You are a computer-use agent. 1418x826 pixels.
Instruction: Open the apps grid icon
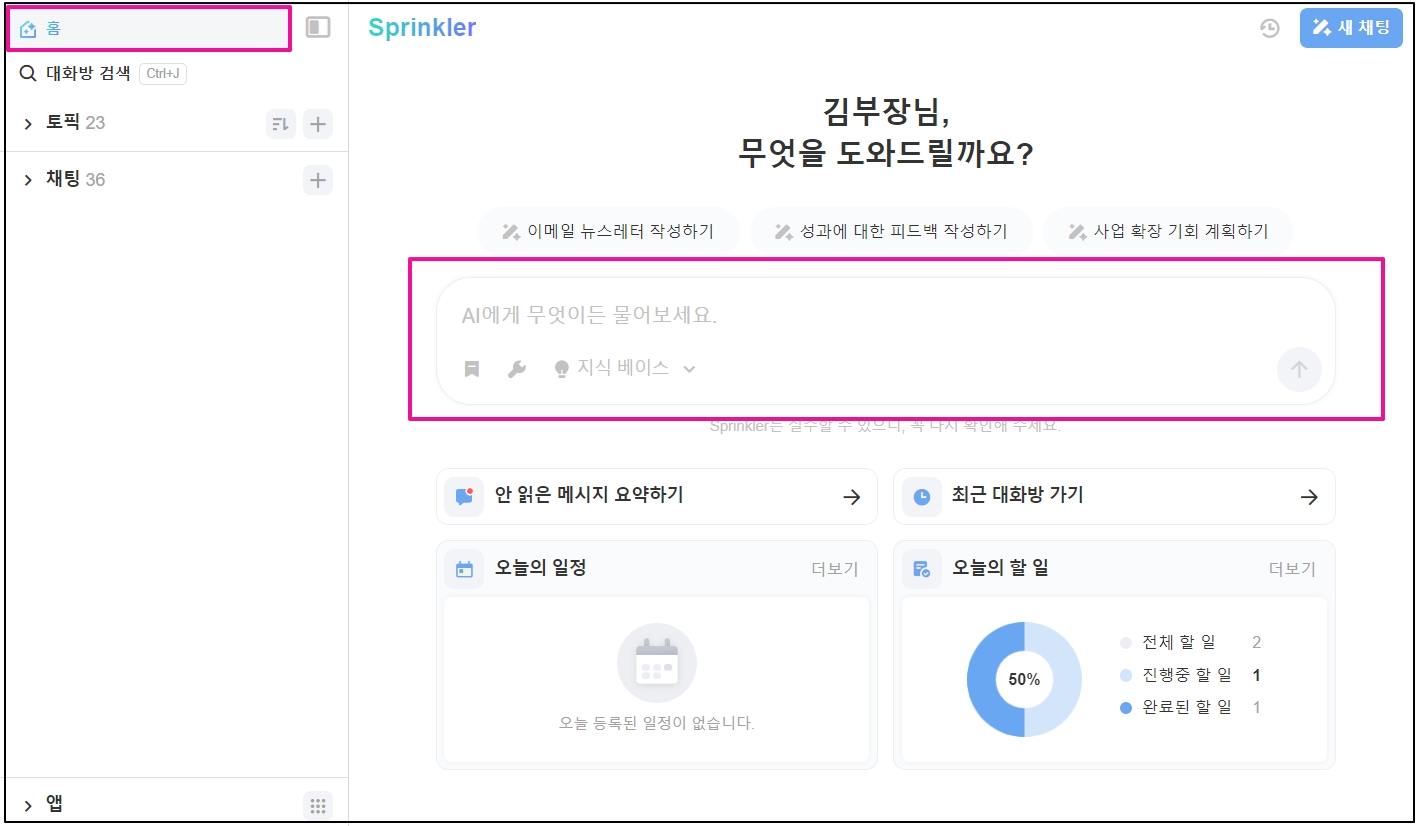point(318,805)
